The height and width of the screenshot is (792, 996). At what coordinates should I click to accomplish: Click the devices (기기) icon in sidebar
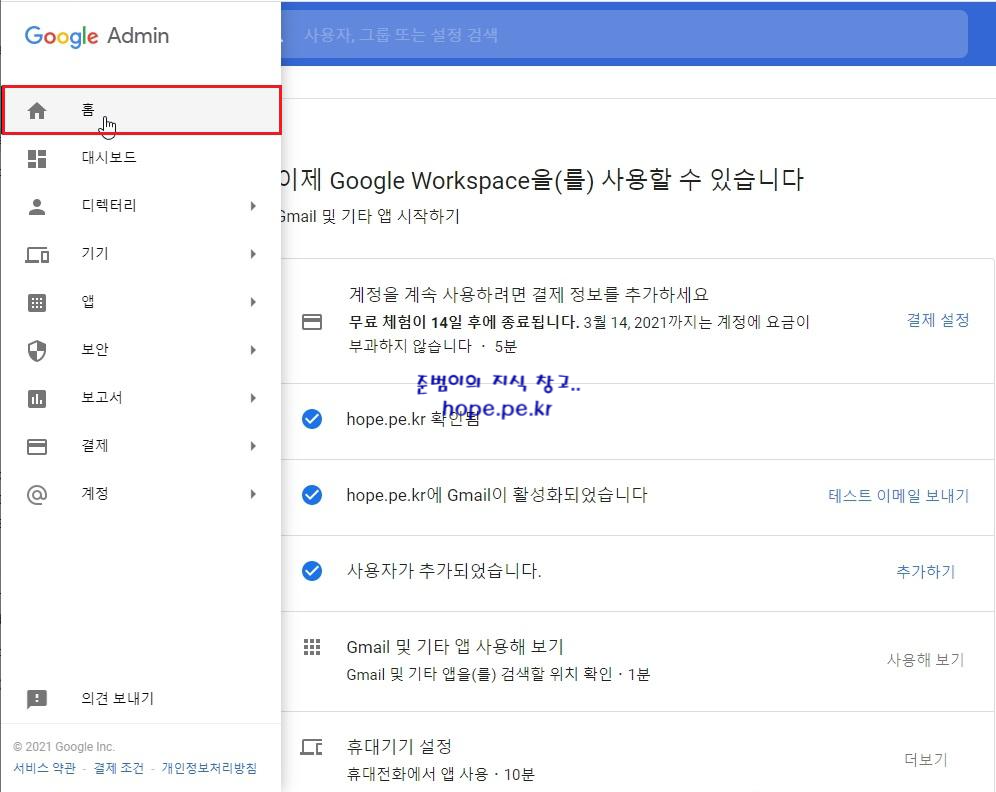37,255
